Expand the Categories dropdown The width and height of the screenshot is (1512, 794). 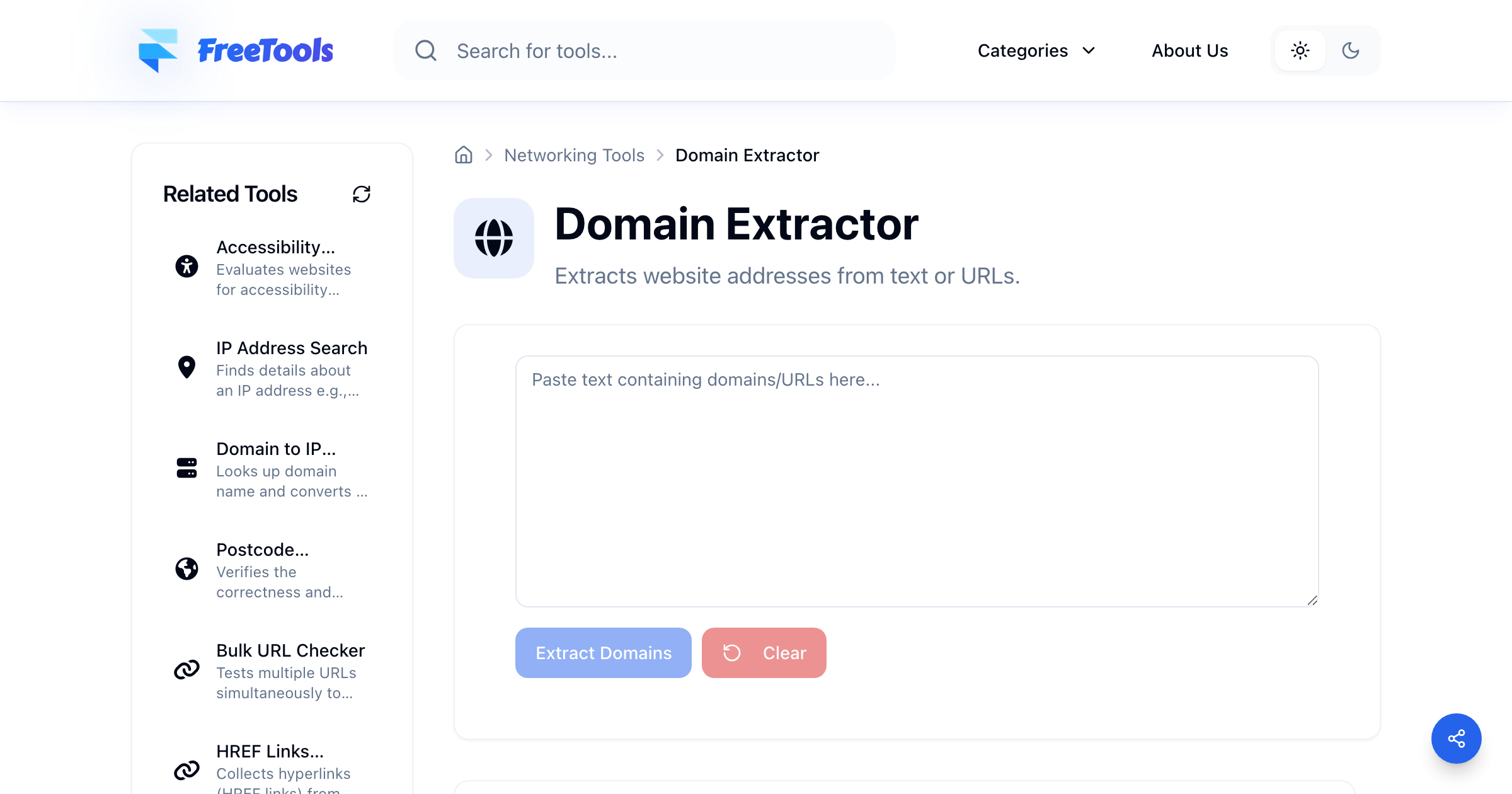1037,50
